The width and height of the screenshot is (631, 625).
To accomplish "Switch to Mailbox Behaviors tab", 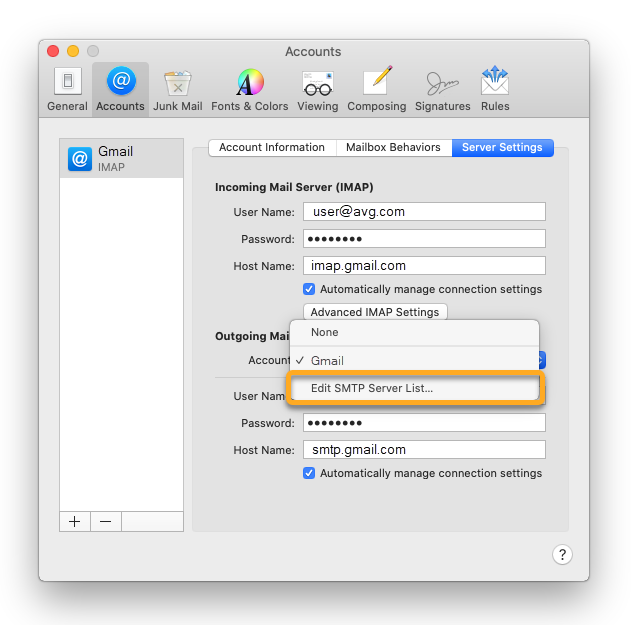I will [394, 147].
